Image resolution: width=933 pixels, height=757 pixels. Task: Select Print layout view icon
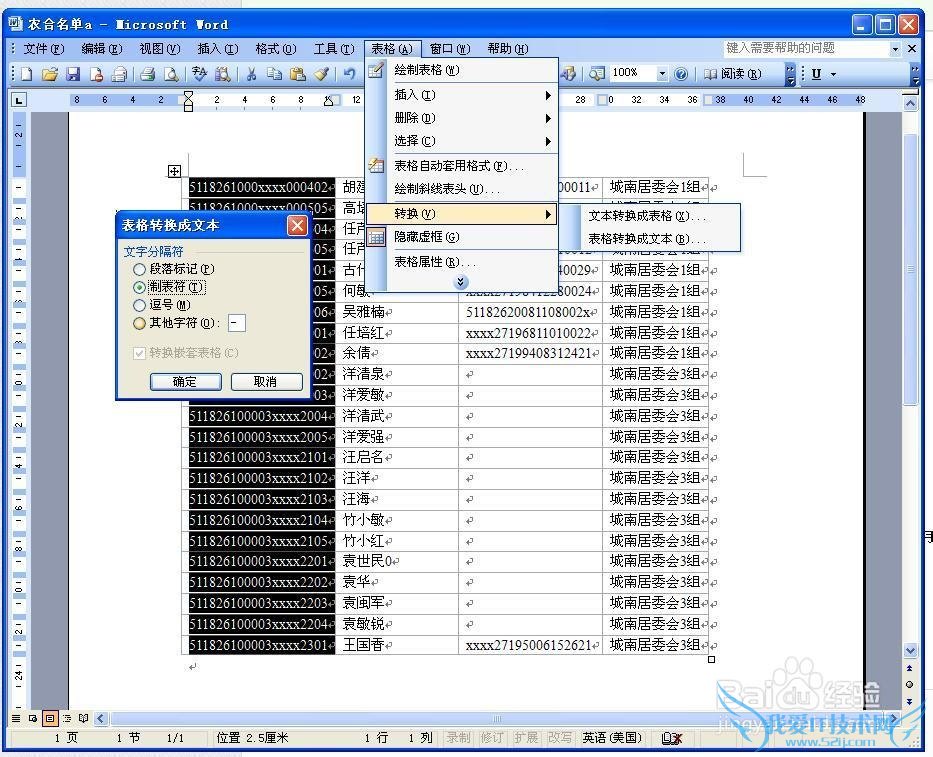[50, 718]
